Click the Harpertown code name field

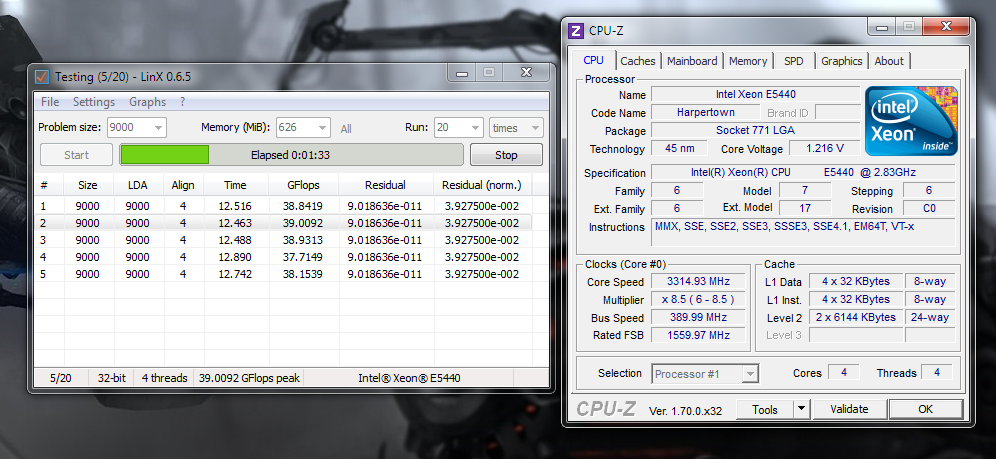point(706,112)
